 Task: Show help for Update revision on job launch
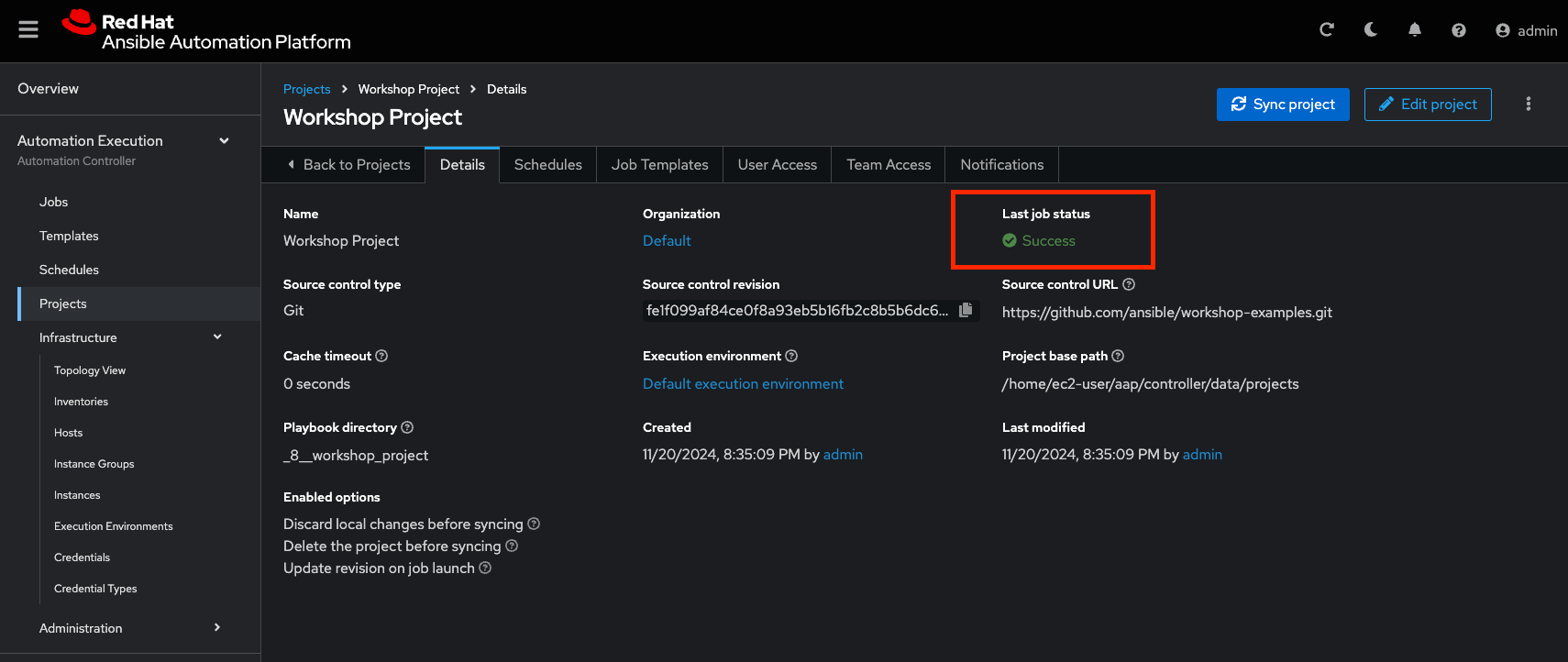pos(485,568)
